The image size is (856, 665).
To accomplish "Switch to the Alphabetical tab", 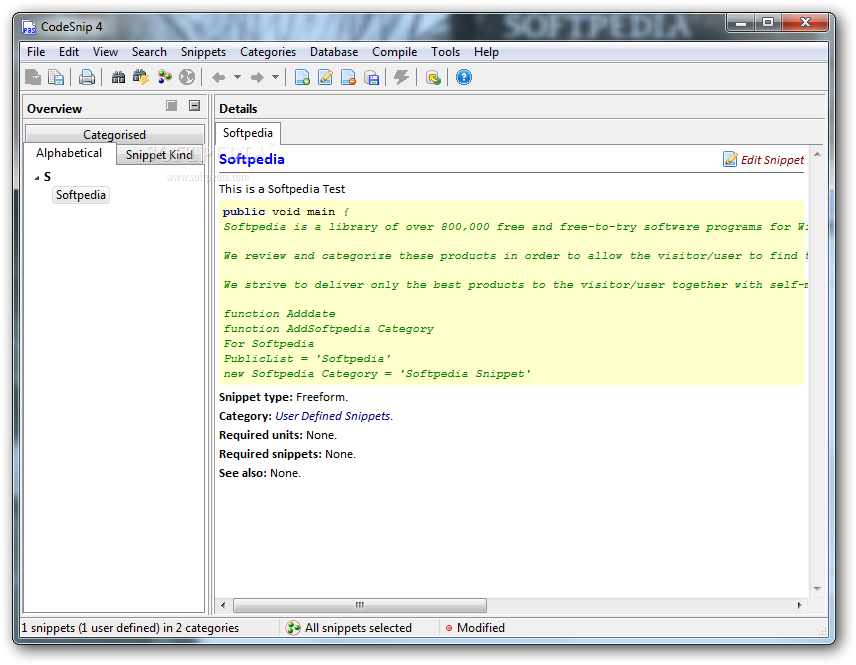I will coord(69,153).
